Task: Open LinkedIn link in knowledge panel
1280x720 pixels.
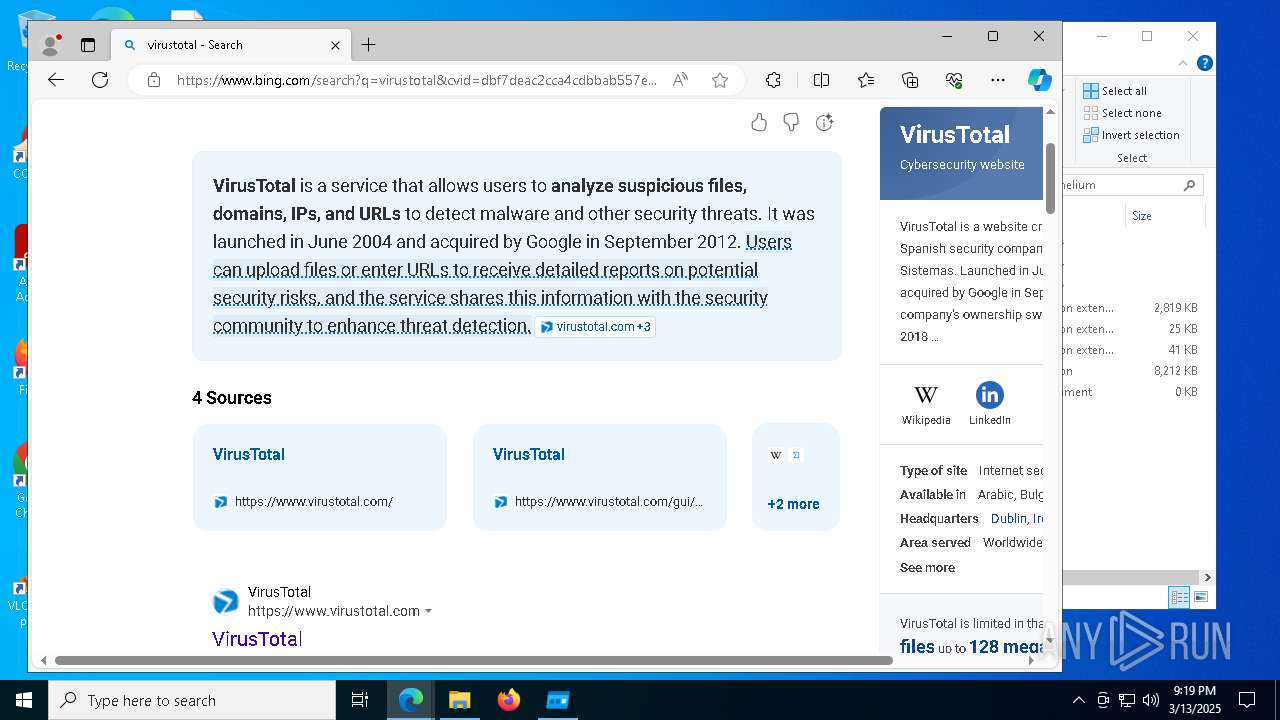Action: [x=990, y=403]
